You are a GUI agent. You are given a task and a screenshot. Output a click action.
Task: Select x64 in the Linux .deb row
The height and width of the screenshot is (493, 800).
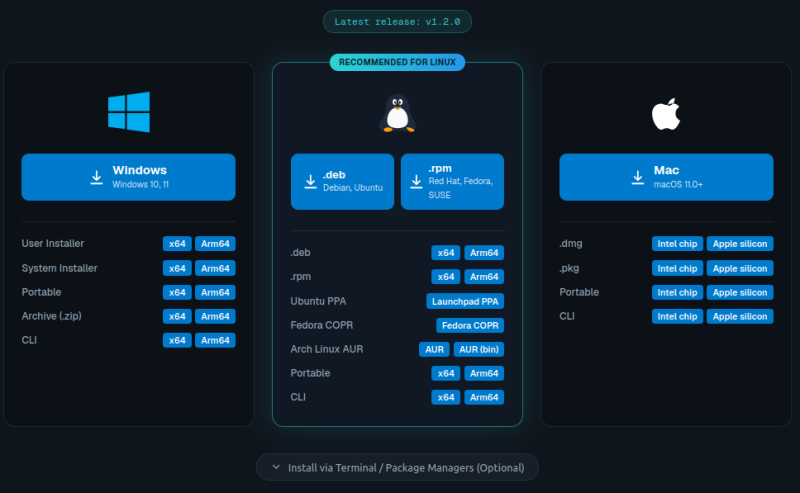tap(446, 253)
